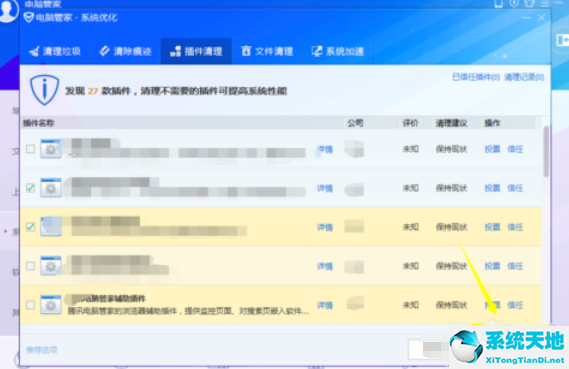The width and height of the screenshot is (569, 369).
Task: Open 详情 for the first plugin row
Action: click(x=325, y=149)
